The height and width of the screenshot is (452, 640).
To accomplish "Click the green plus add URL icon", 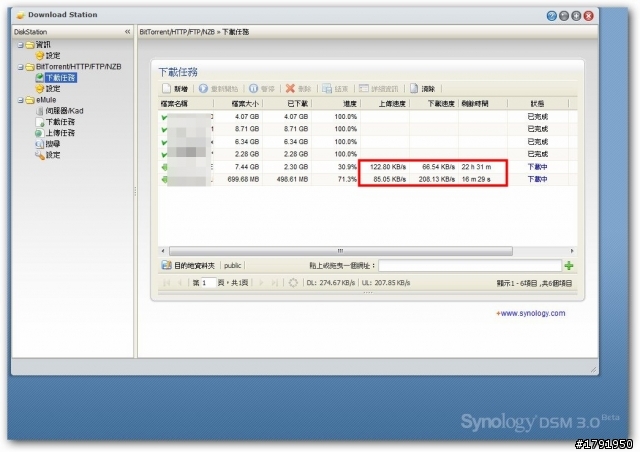I will point(569,266).
